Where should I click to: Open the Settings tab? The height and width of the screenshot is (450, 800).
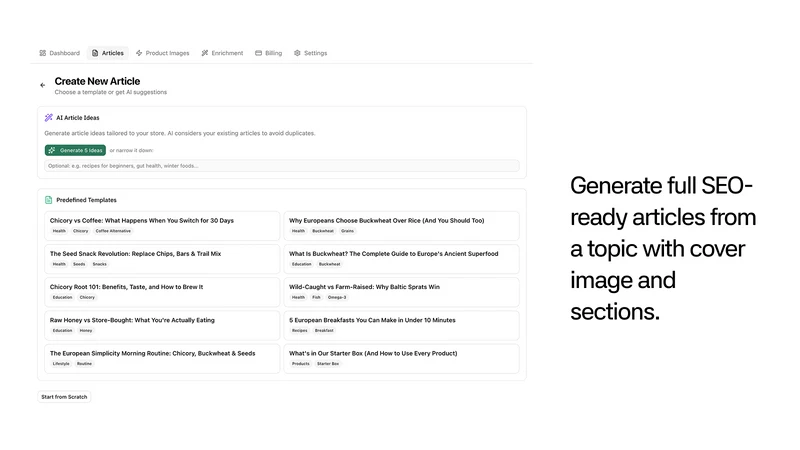pos(310,53)
